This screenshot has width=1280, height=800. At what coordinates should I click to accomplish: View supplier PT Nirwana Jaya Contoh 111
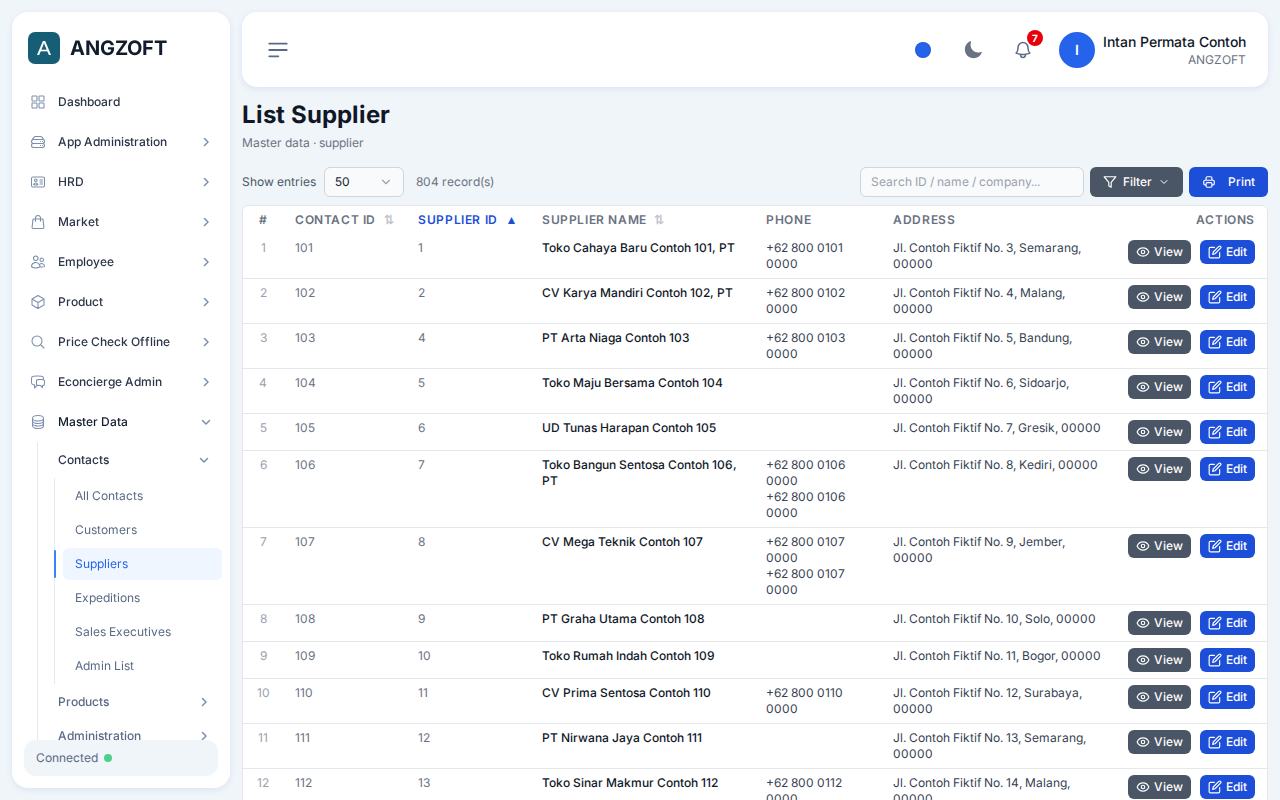[1159, 742]
